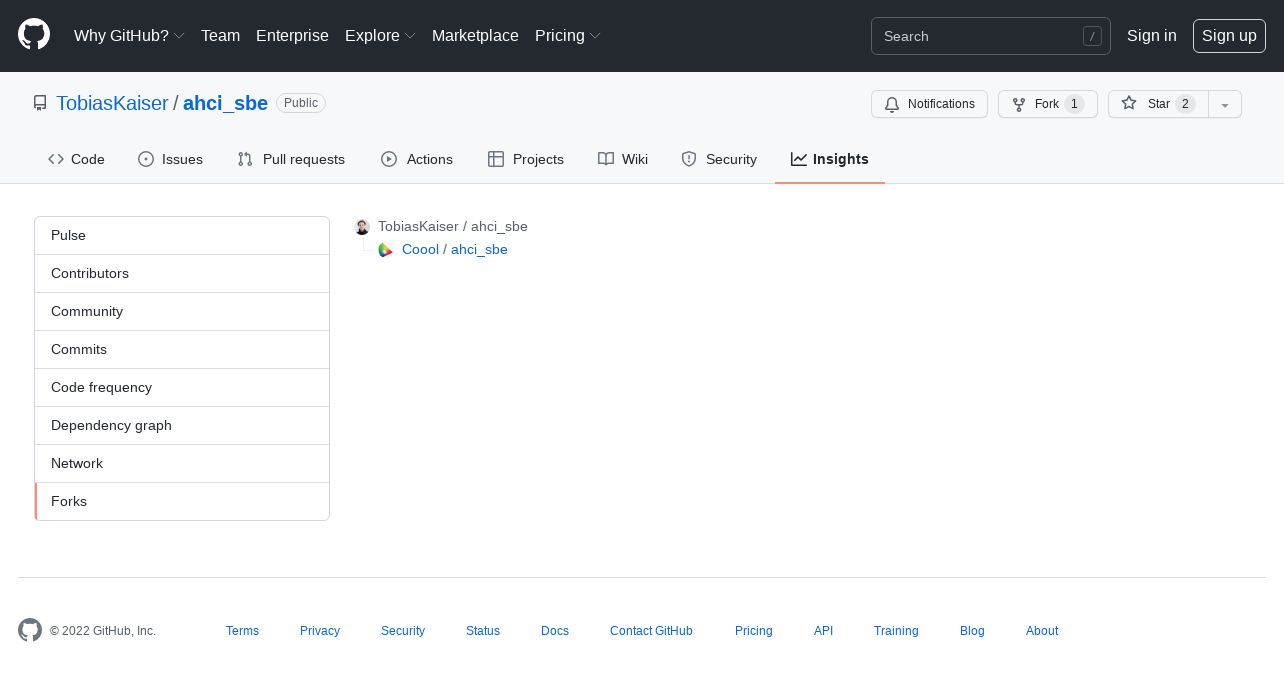The image size is (1284, 692).
Task: Open the Wiki tab
Action: (x=623, y=159)
